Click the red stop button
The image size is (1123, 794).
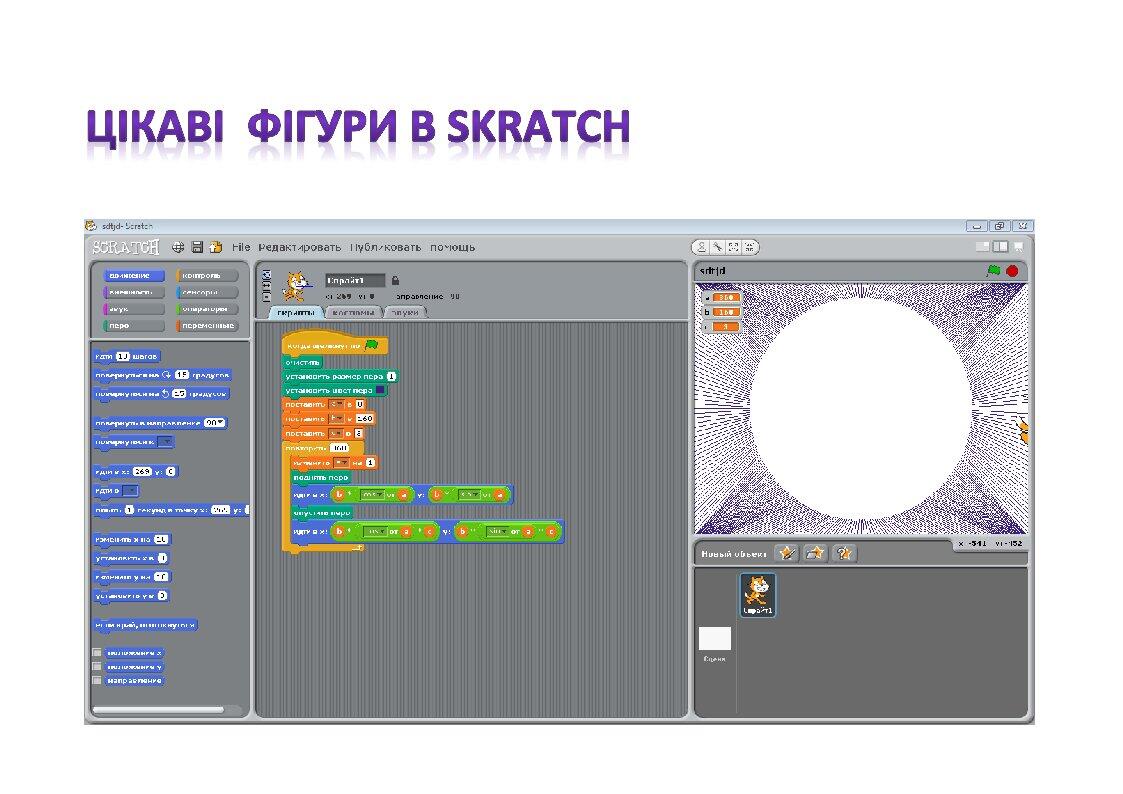[x=1012, y=271]
